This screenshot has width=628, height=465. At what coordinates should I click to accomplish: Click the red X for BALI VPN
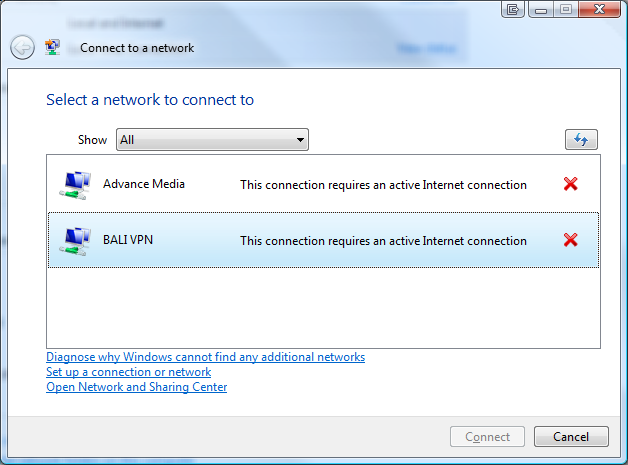(570, 240)
